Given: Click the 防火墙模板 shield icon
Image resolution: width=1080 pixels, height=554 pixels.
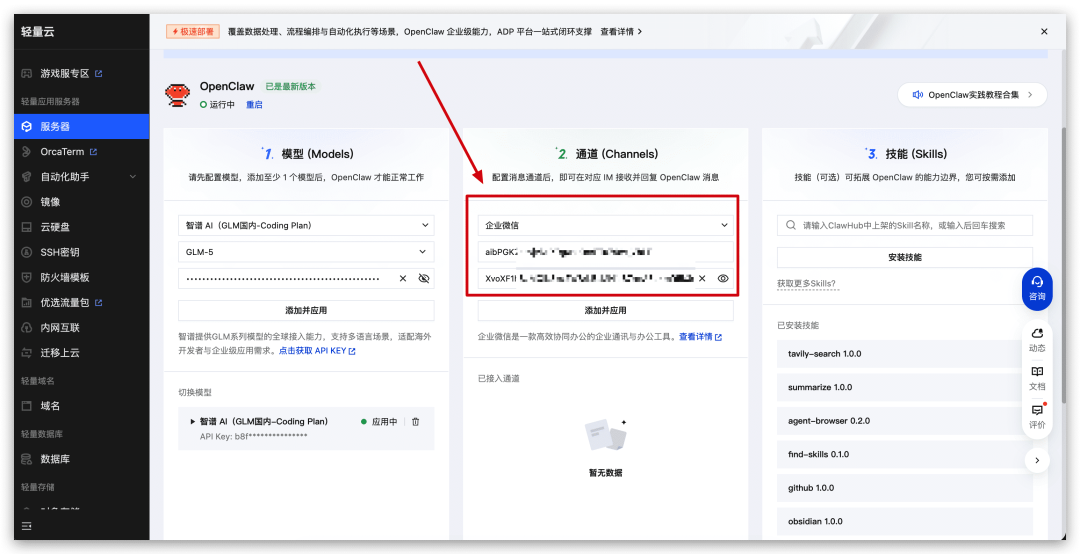Looking at the screenshot, I should point(27,277).
